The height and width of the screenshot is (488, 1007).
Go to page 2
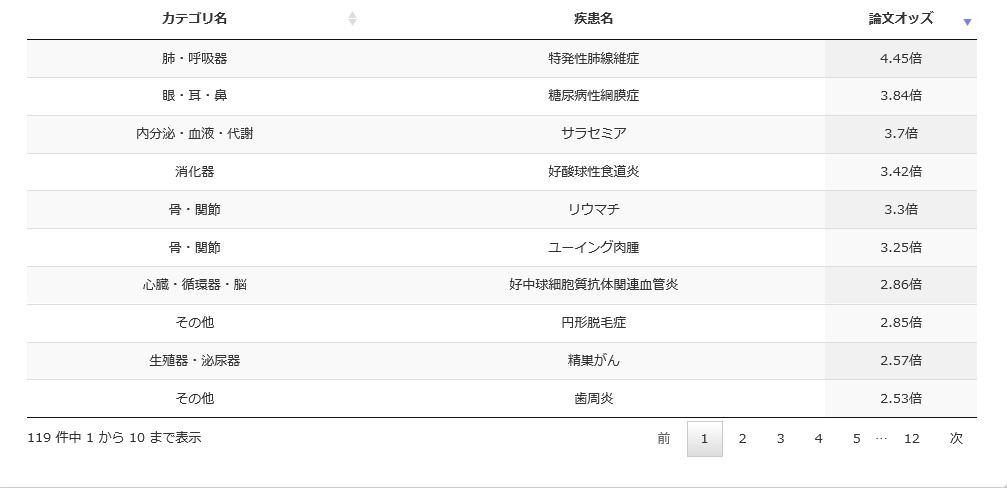pos(742,439)
